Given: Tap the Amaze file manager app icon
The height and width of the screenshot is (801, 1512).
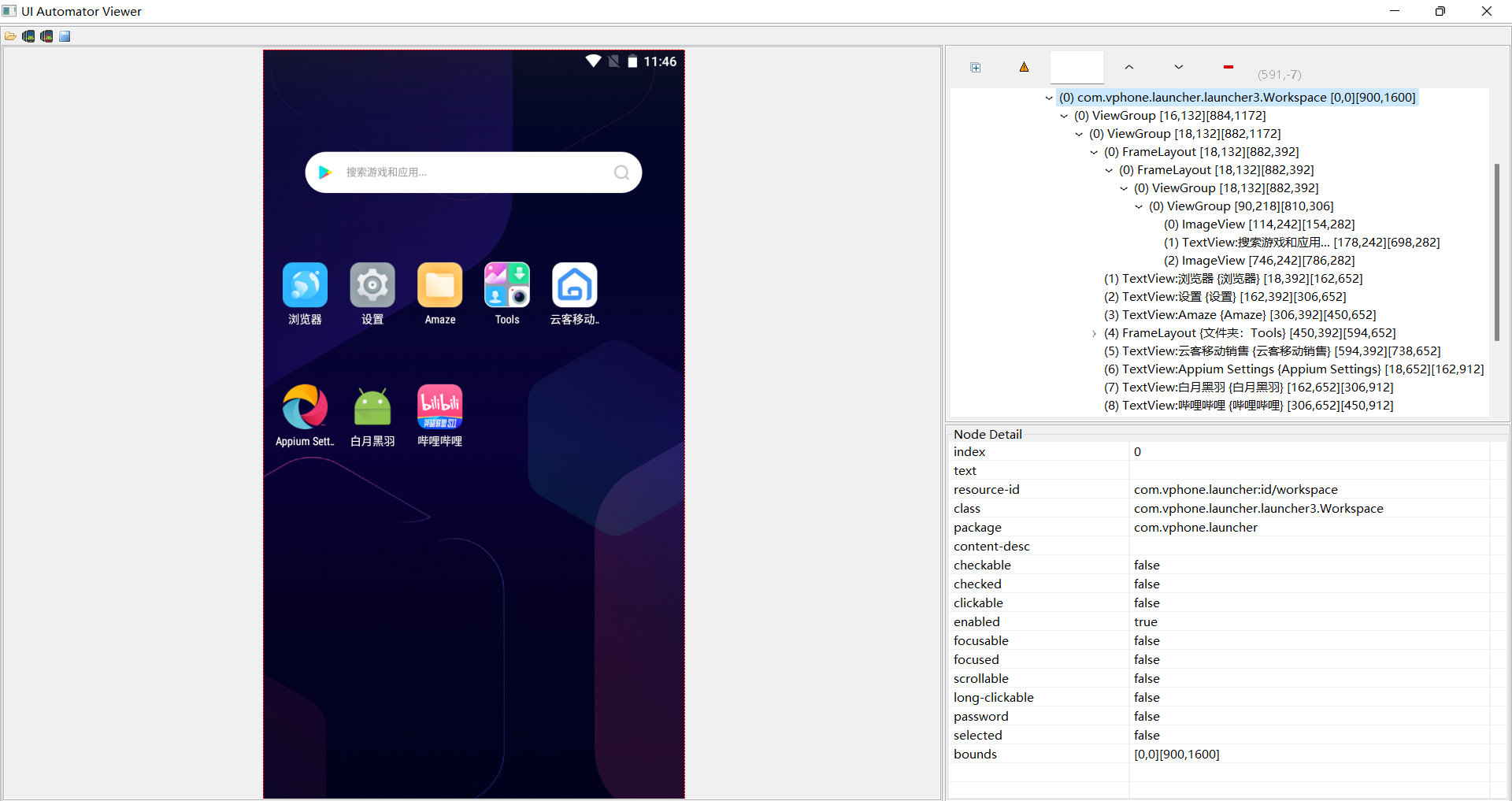Looking at the screenshot, I should click(439, 284).
